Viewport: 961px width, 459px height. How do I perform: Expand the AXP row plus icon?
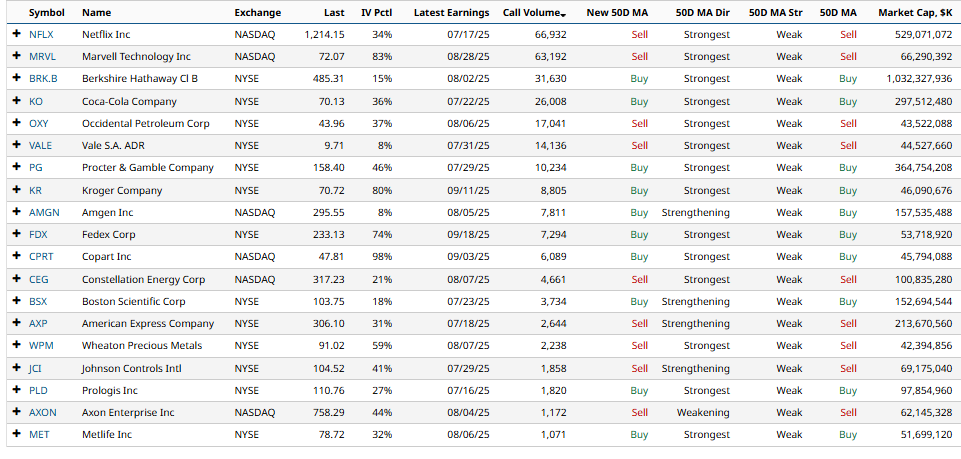coord(17,323)
